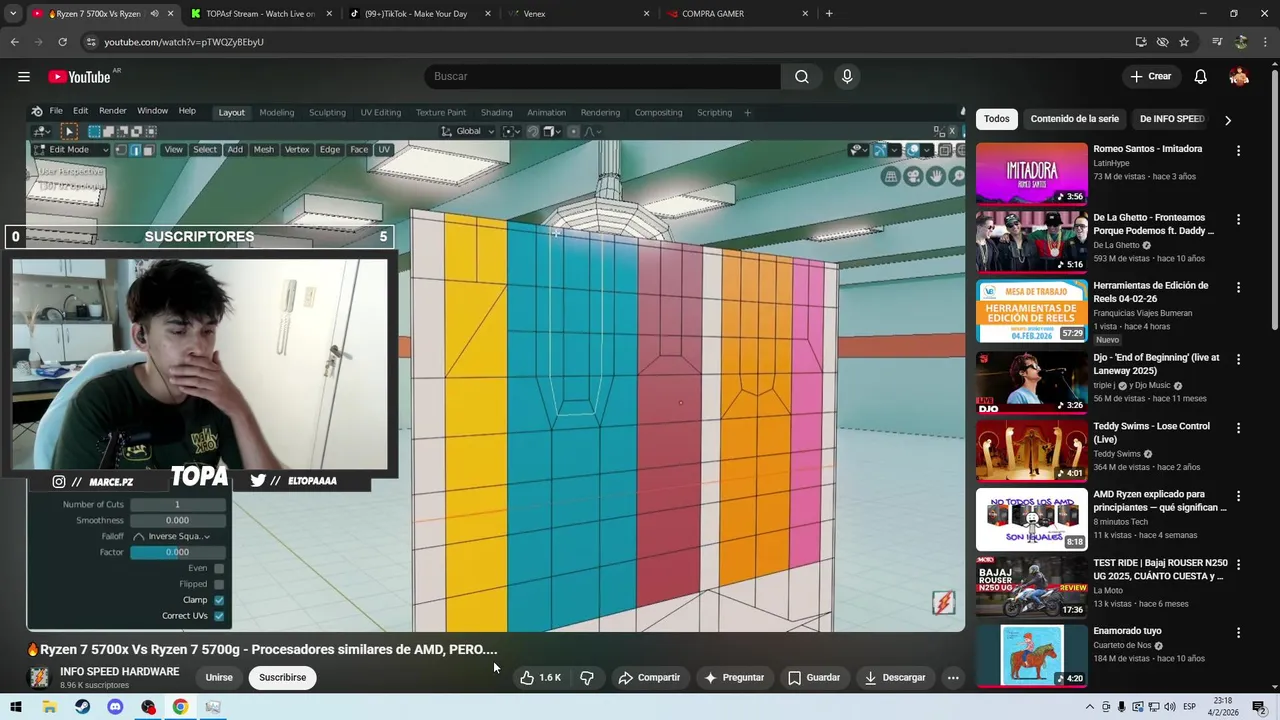Click the address bar URL
This screenshot has height=720, width=1280.
184,42
